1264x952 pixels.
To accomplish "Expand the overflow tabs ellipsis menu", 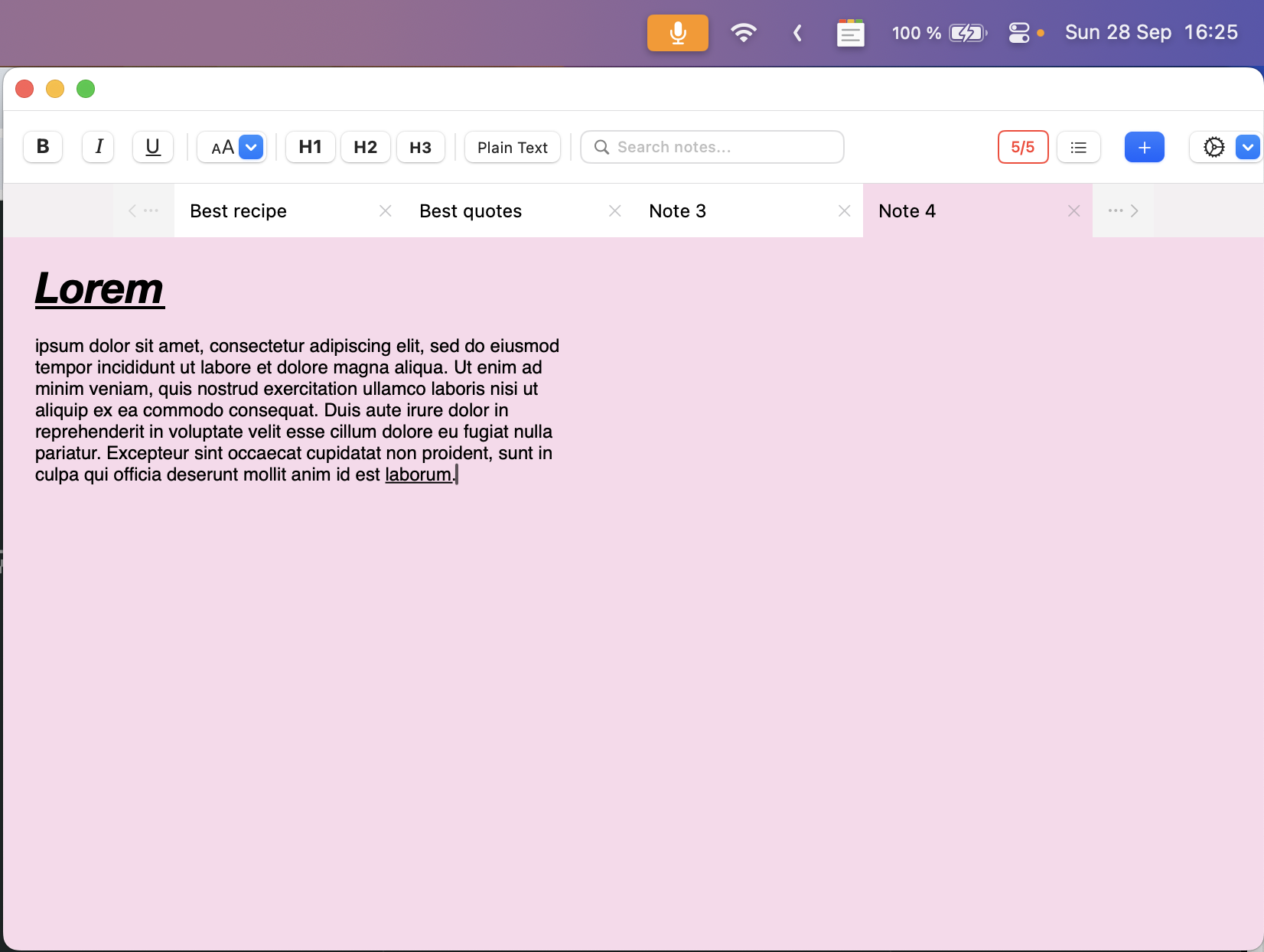I will [x=1116, y=210].
